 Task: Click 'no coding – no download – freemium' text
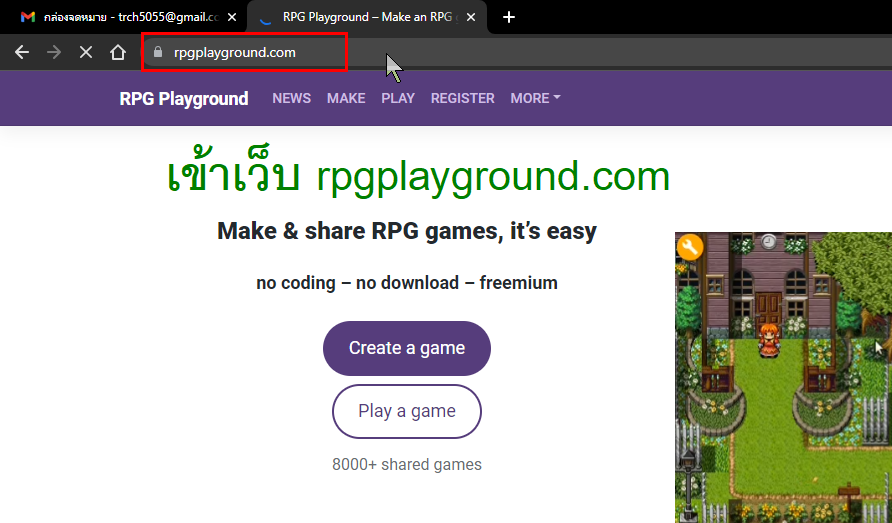click(407, 283)
